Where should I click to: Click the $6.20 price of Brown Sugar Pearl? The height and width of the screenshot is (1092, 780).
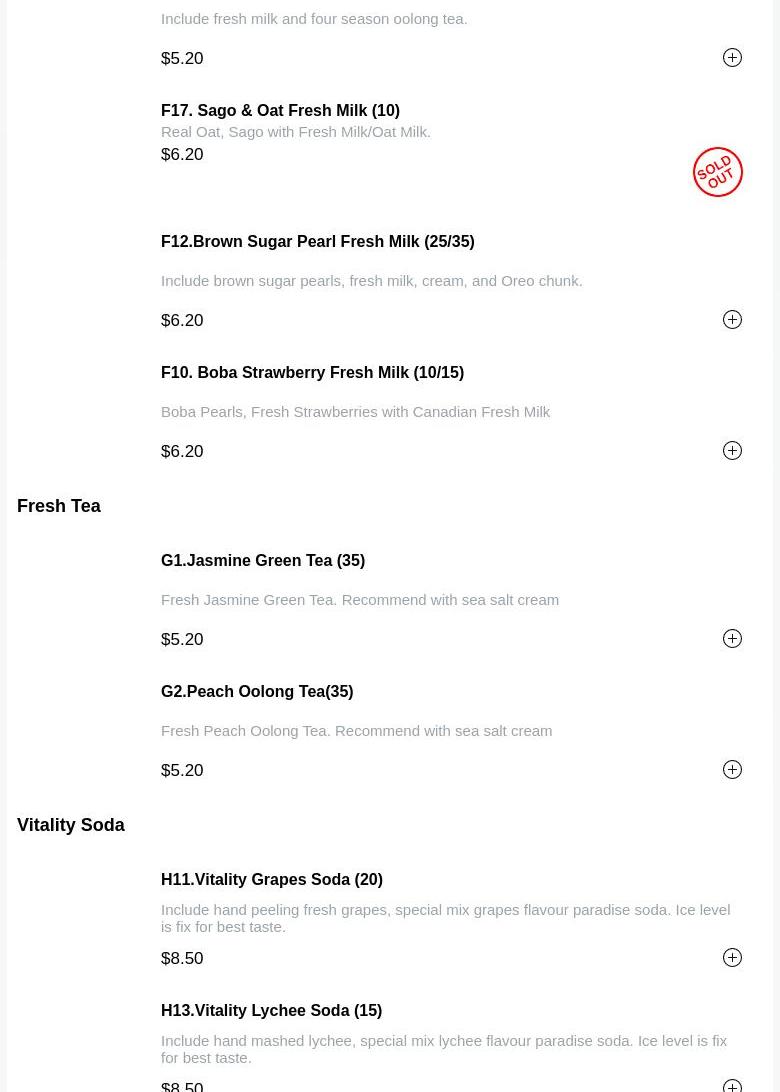click(x=182, y=321)
